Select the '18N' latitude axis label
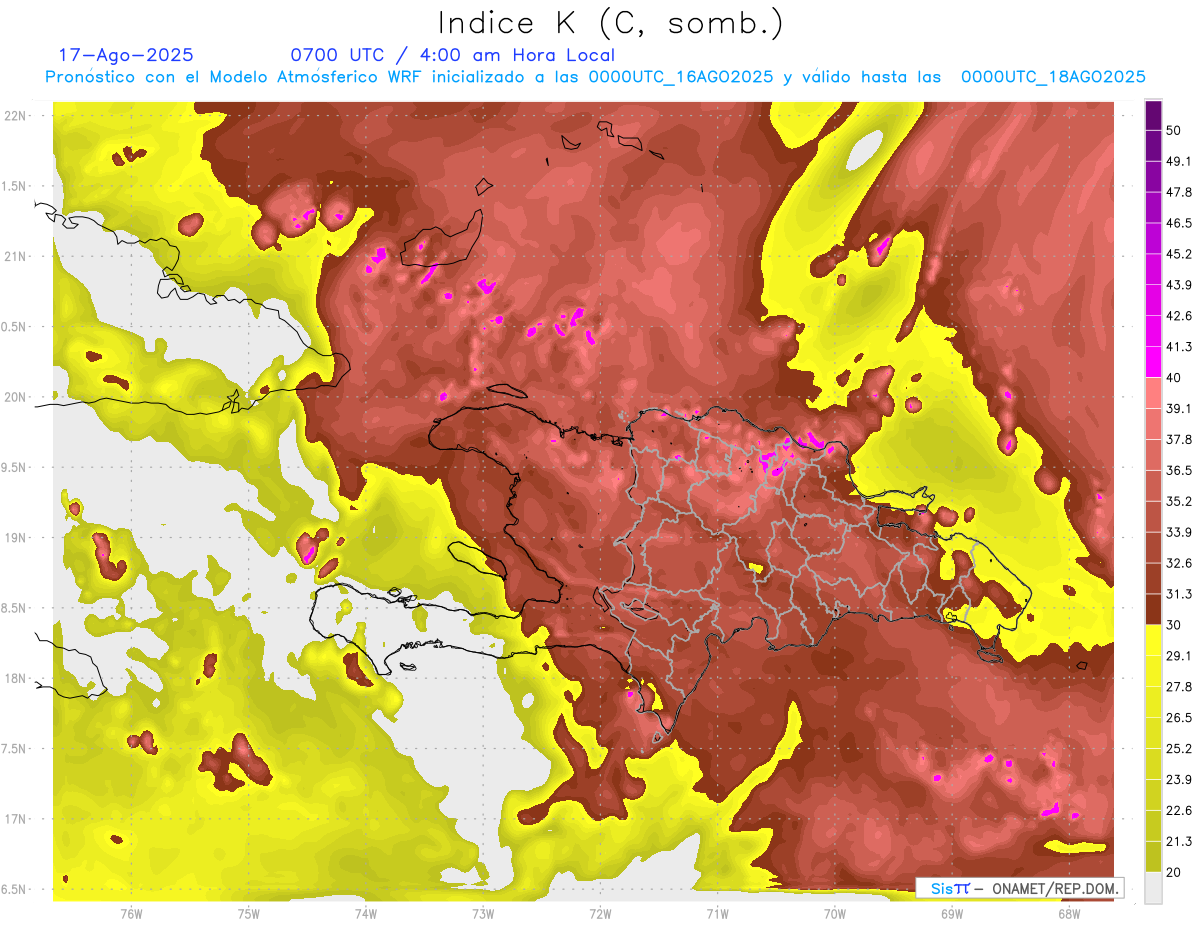This screenshot has height=927, width=1200. point(14,679)
